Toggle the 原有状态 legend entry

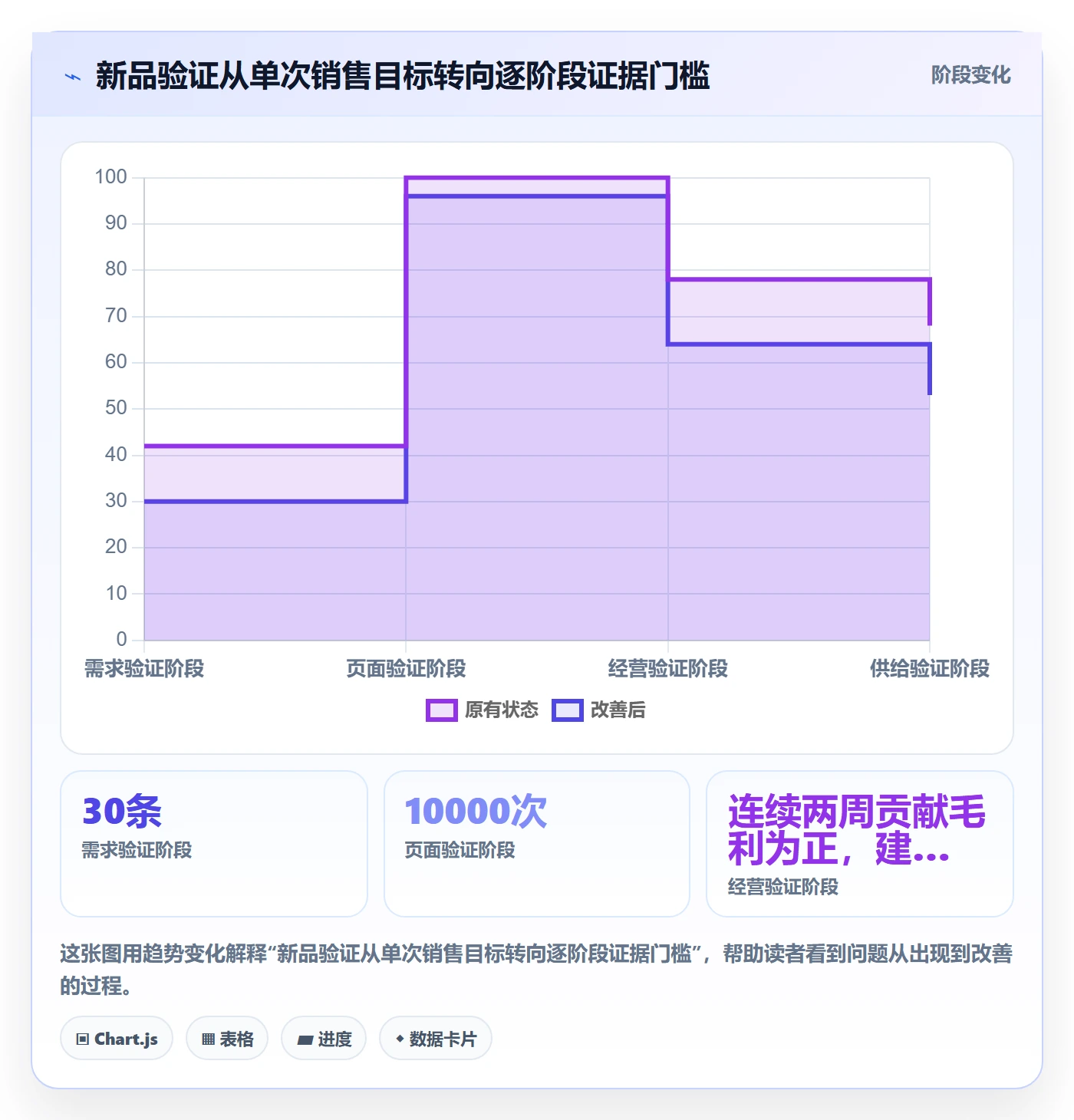click(x=483, y=710)
